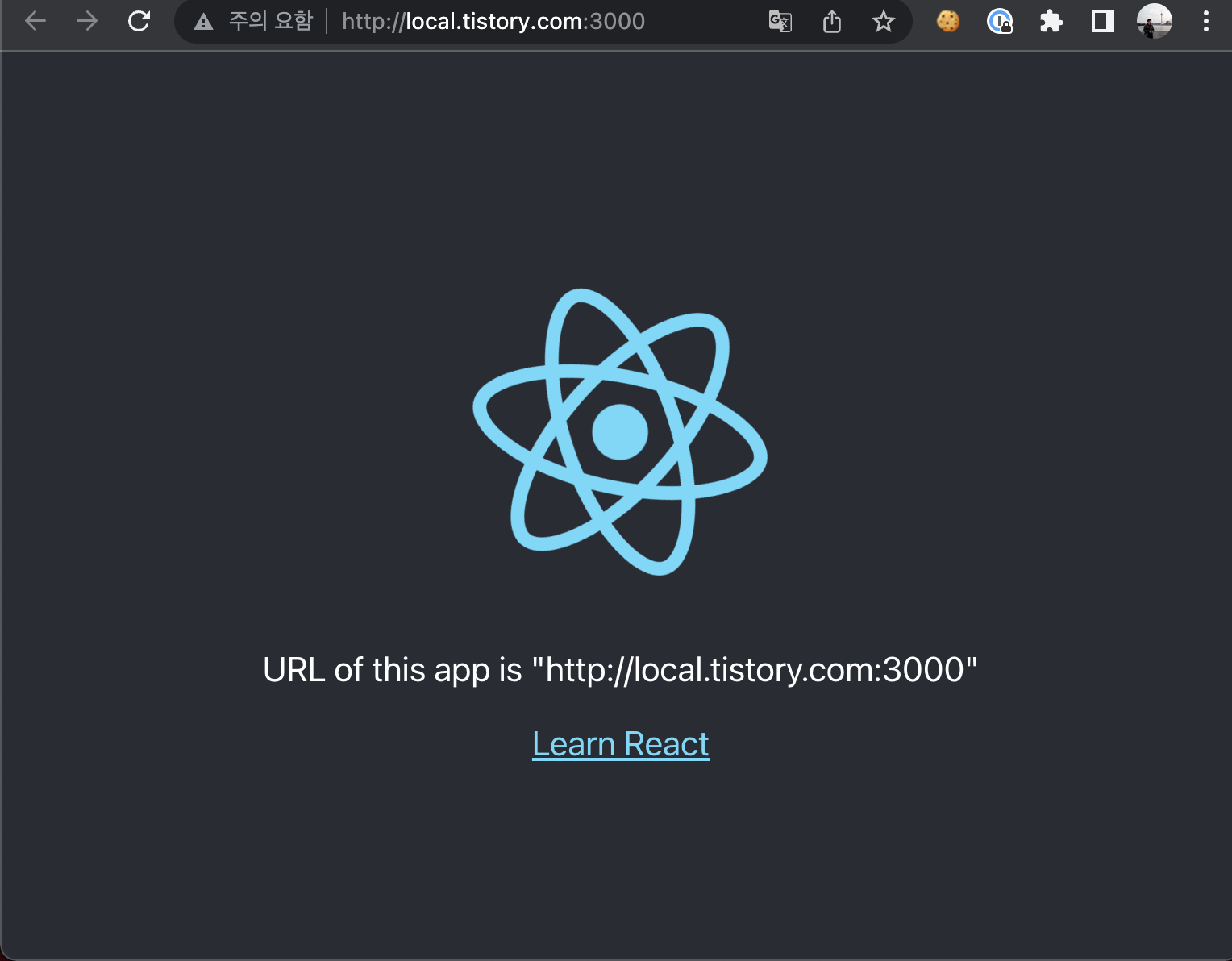Bookmark this page with the star icon
This screenshot has width=1232, height=961.
point(884,21)
